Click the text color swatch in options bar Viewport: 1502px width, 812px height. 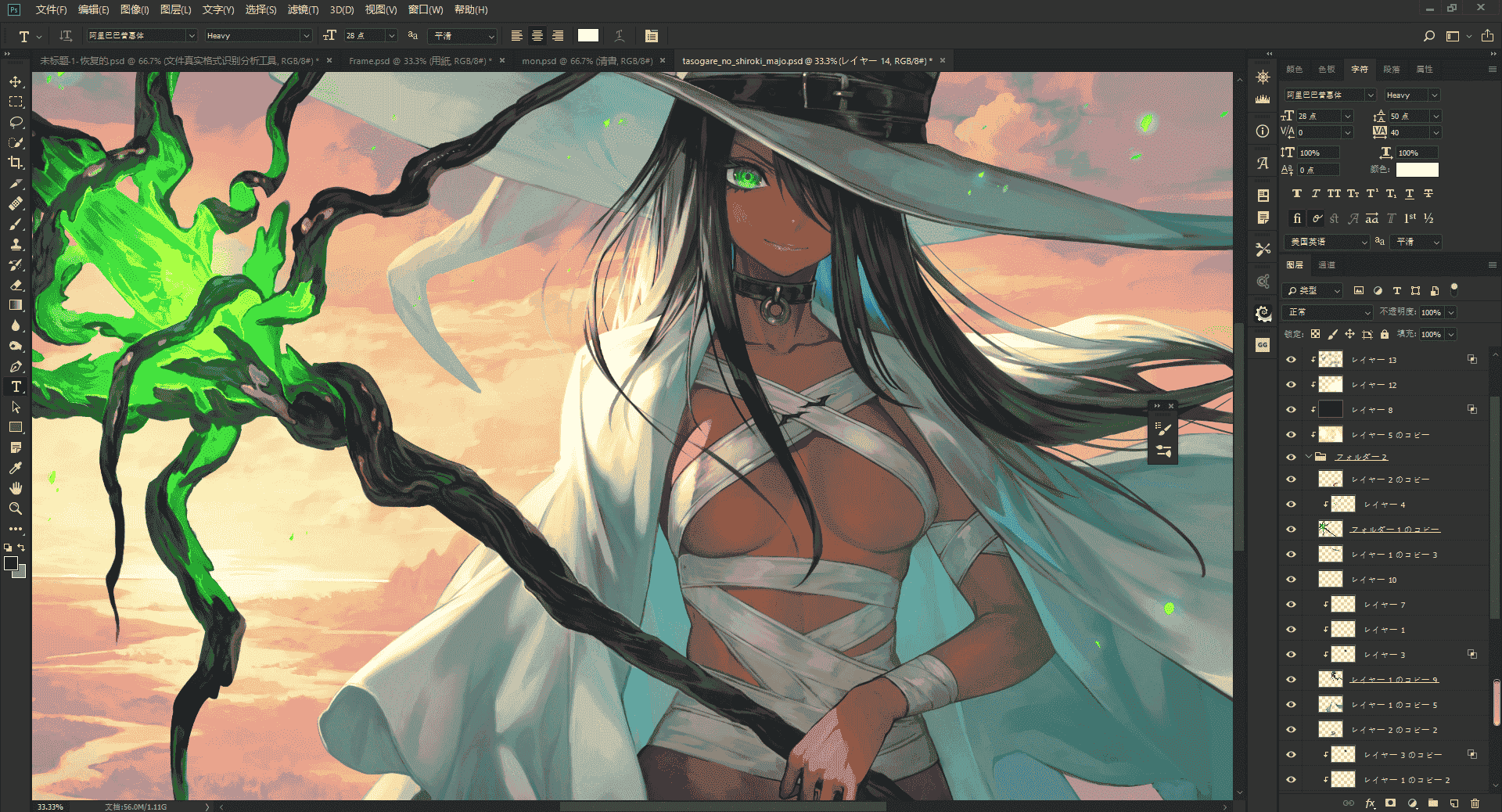(x=588, y=35)
